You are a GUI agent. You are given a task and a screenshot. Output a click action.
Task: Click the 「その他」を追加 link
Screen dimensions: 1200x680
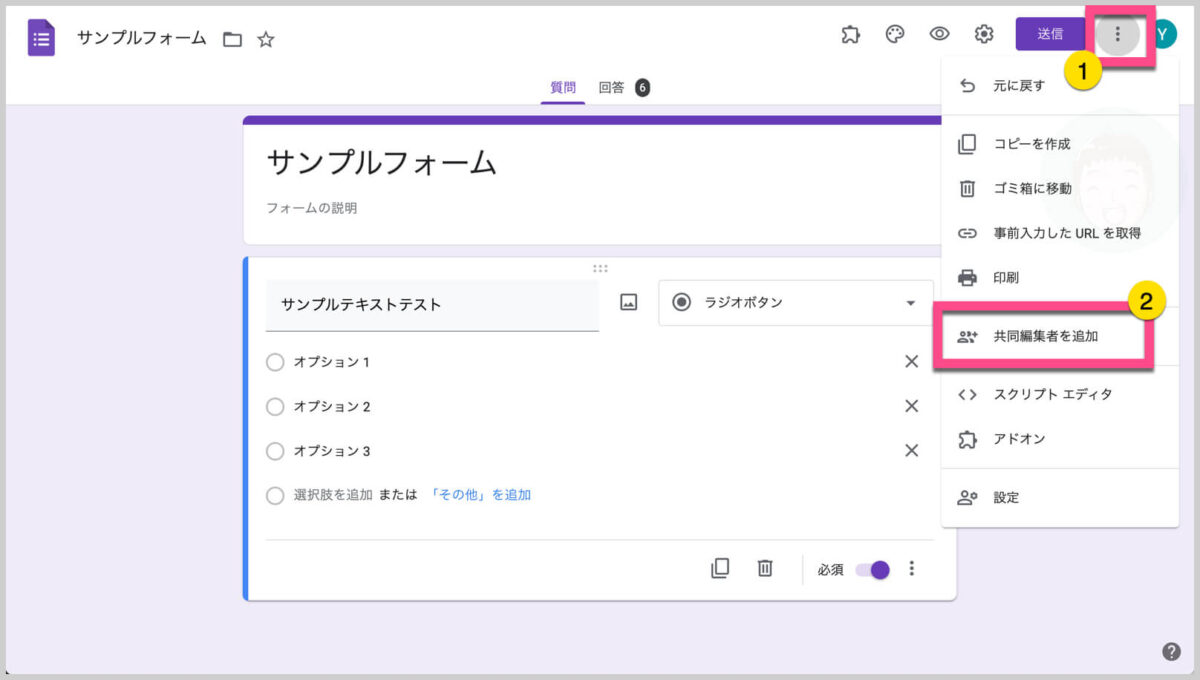pos(479,495)
